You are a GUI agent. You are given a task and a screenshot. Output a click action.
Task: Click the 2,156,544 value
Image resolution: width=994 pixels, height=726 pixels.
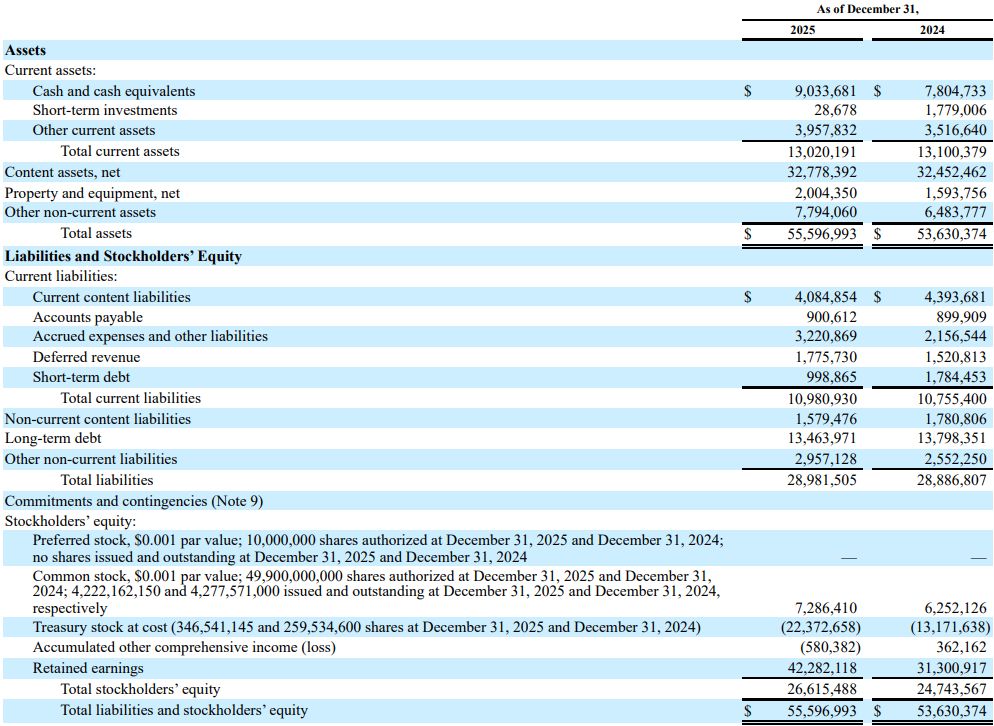pos(956,336)
